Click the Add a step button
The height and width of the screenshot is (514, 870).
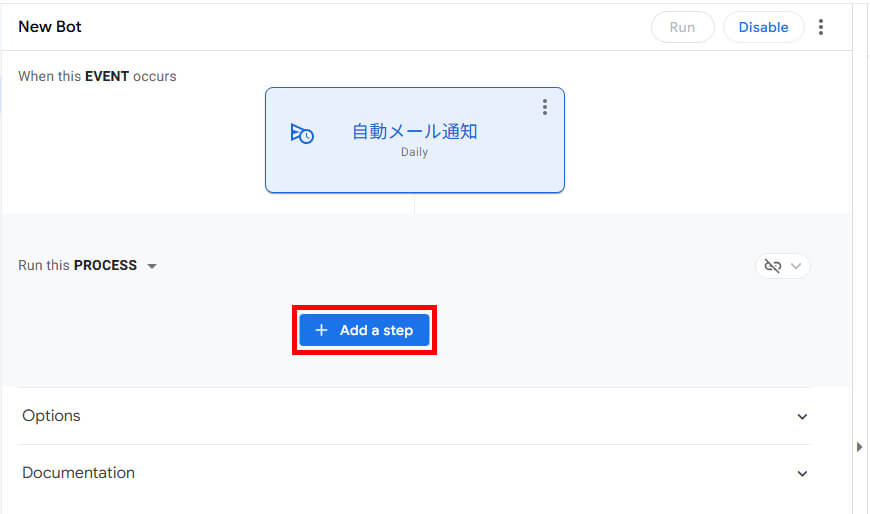365,331
